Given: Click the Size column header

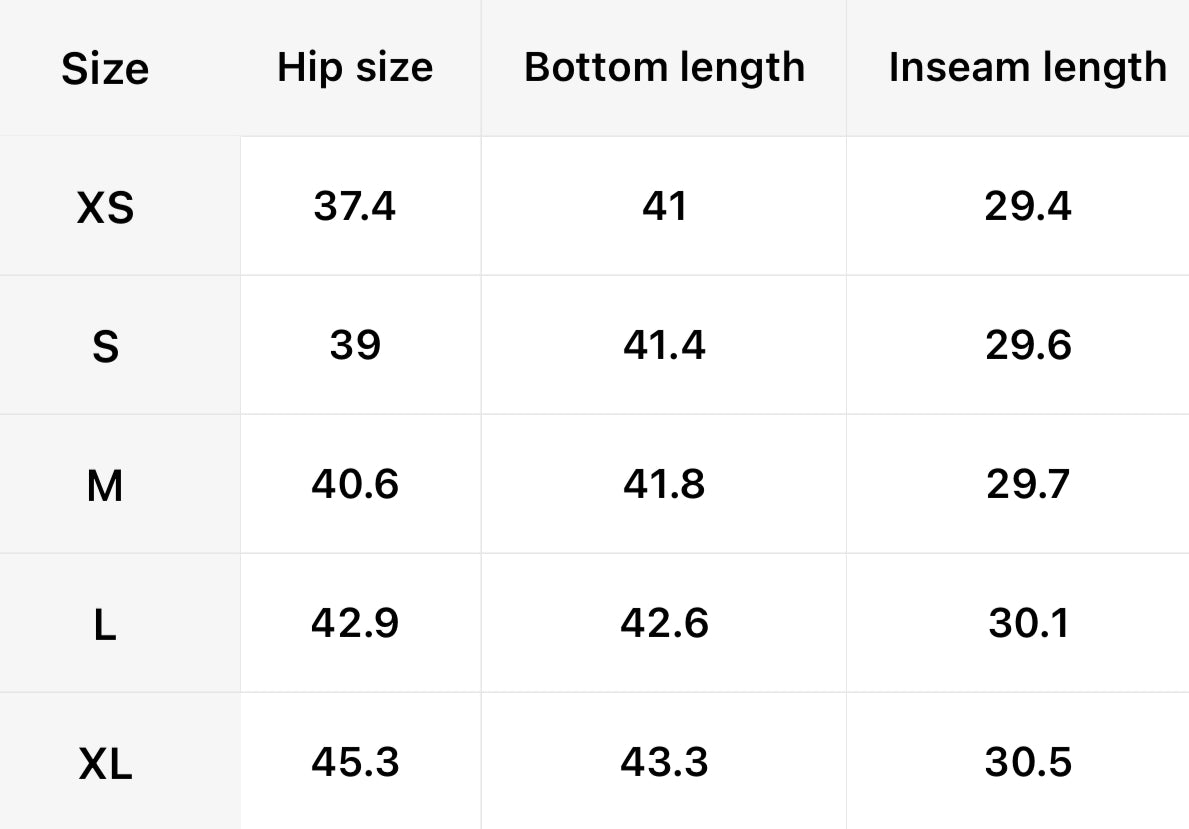Looking at the screenshot, I should [x=105, y=69].
